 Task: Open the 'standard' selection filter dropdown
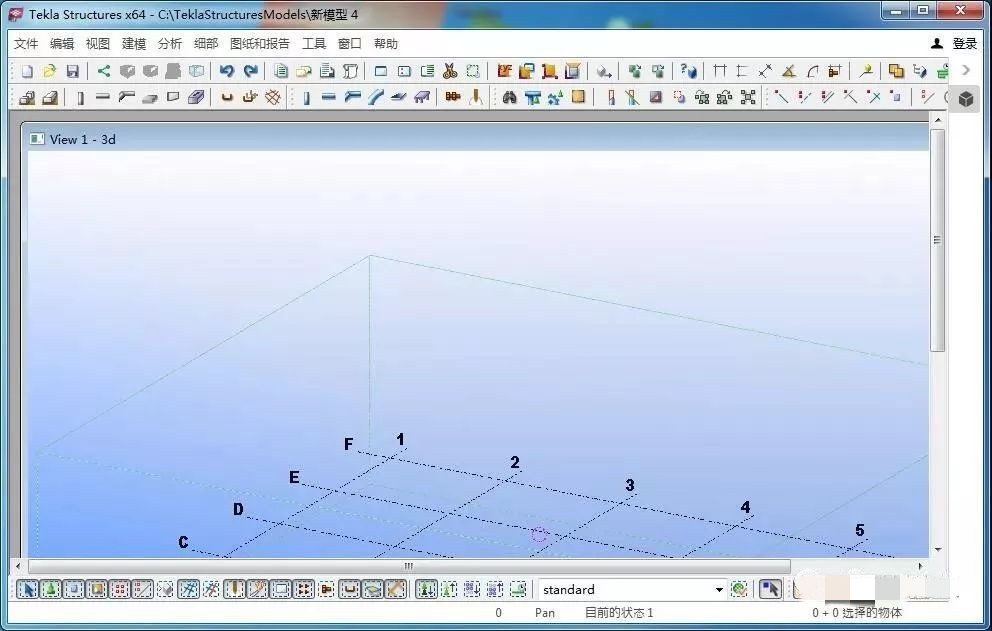click(718, 590)
